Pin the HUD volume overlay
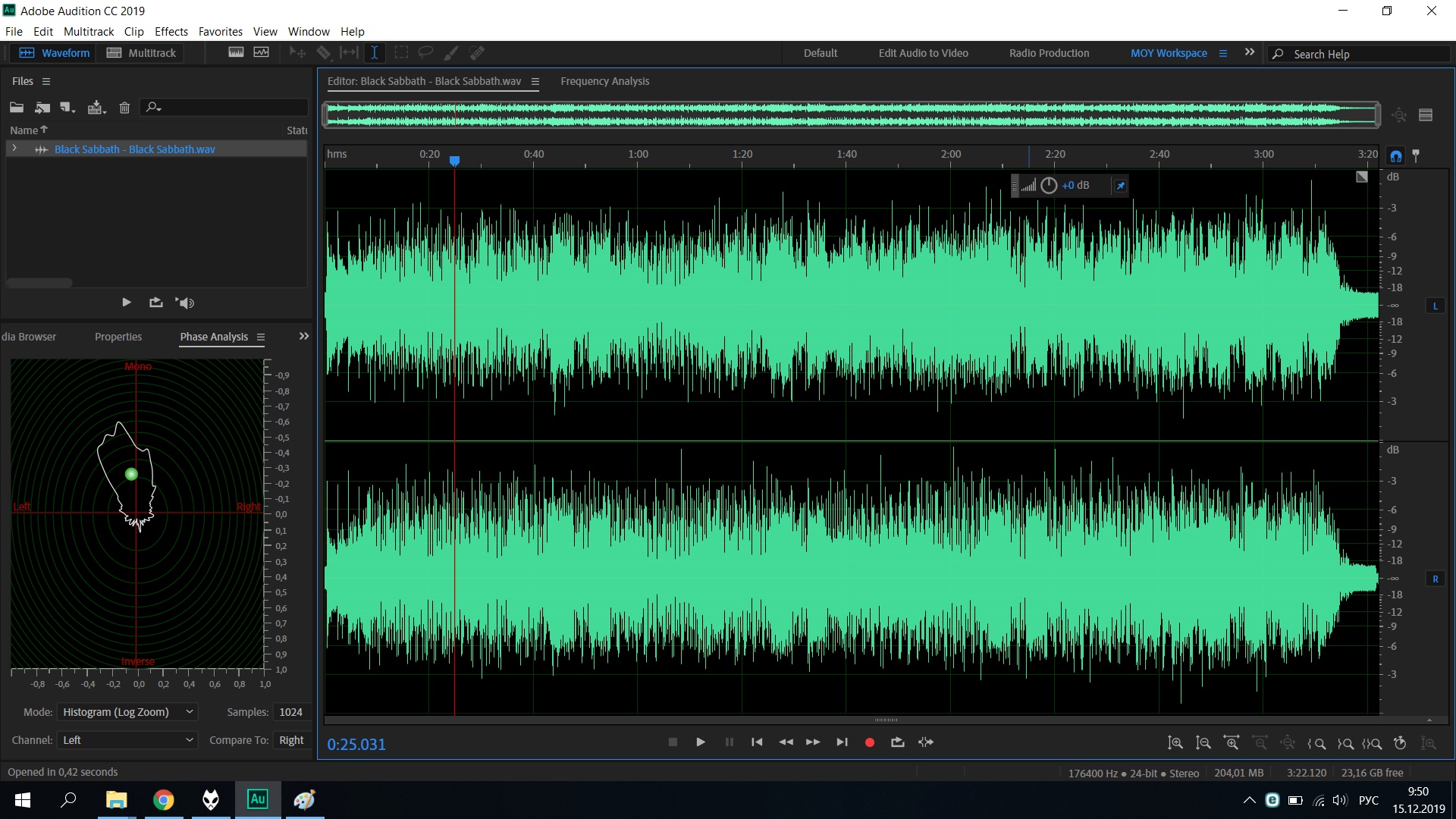The image size is (1456, 819). [x=1120, y=185]
